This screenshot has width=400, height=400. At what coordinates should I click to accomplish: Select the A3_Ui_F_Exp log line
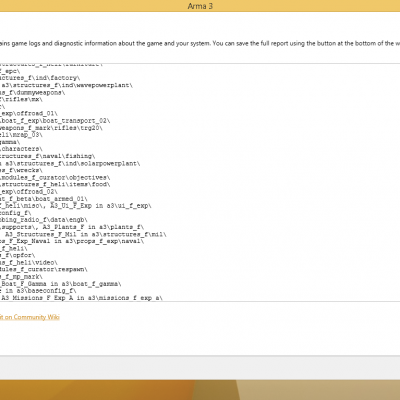(x=76, y=206)
